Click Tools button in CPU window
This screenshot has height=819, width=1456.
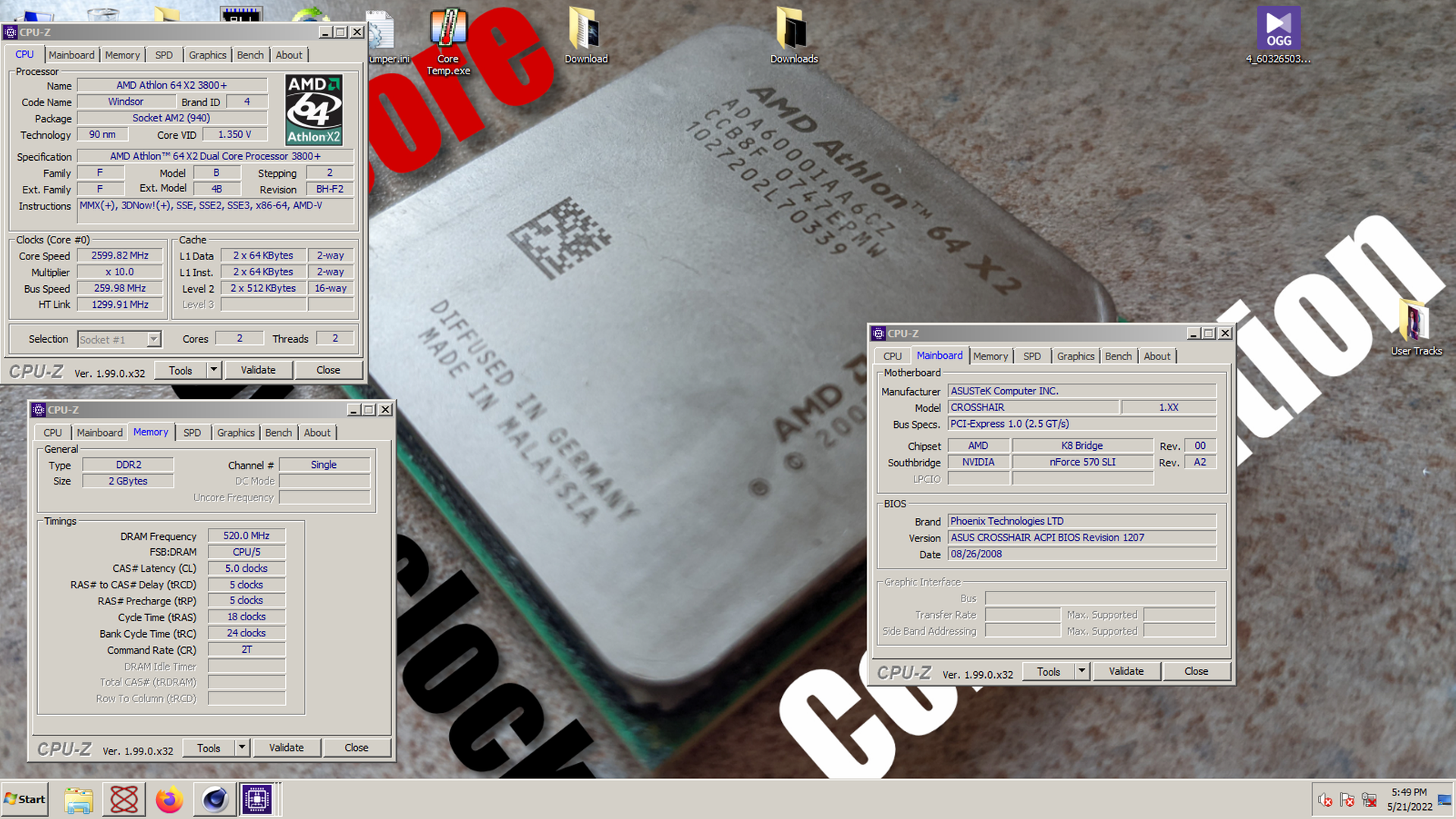pos(180,370)
